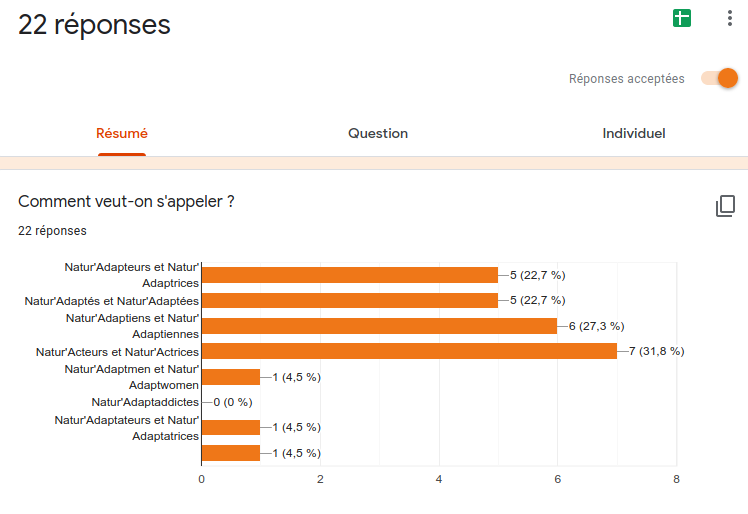Click the Natur'Adaptmen et Natur'Adaptwomen bar
Screen dimensions: 748x514
[x=231, y=377]
